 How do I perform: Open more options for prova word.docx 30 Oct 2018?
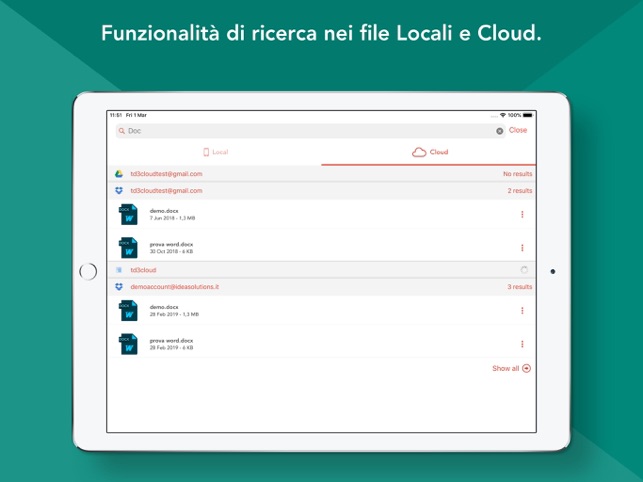click(522, 247)
